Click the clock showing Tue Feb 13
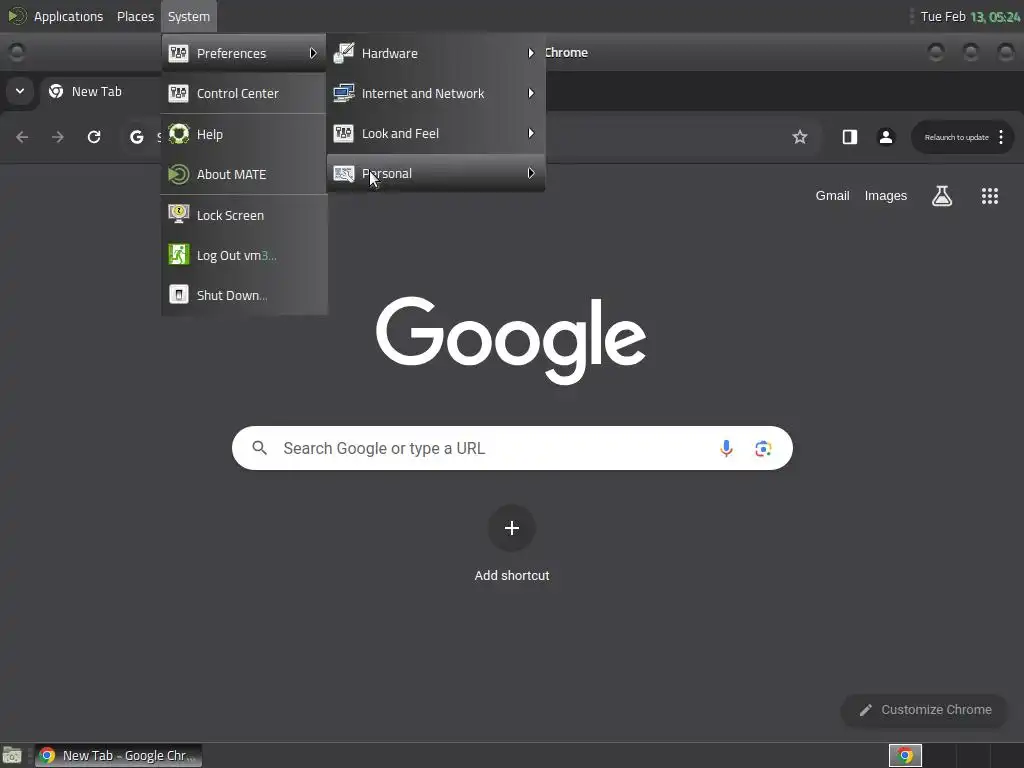The width and height of the screenshot is (1024, 768). click(970, 16)
